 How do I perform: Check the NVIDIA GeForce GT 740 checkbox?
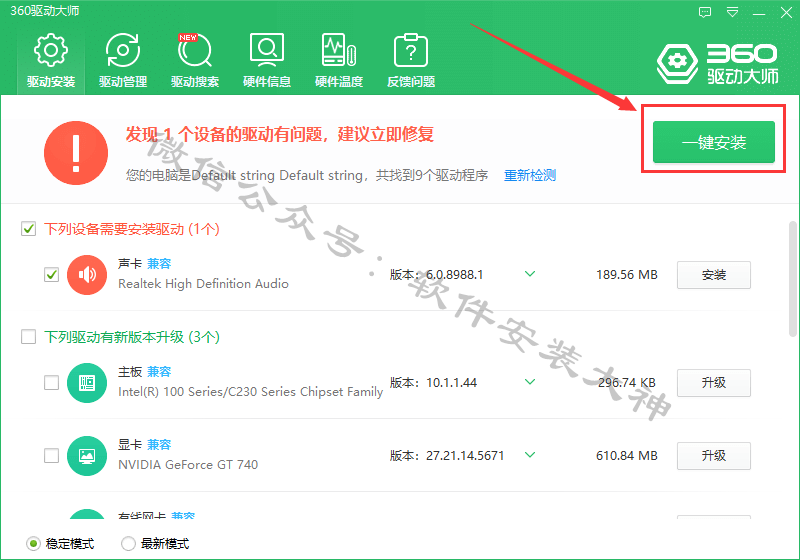pyautogui.click(x=52, y=455)
